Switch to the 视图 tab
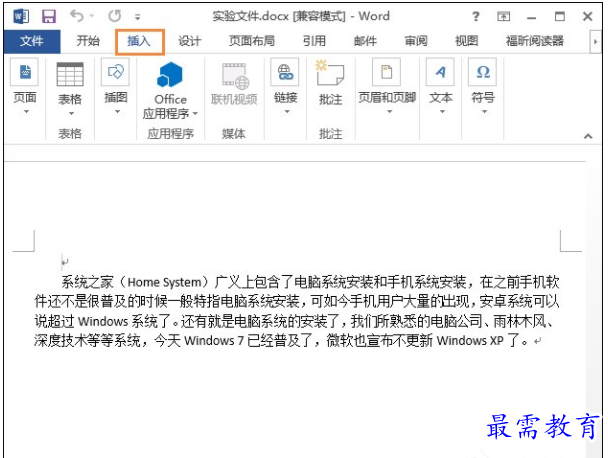Viewport: 608px width, 458px height. 466,41
